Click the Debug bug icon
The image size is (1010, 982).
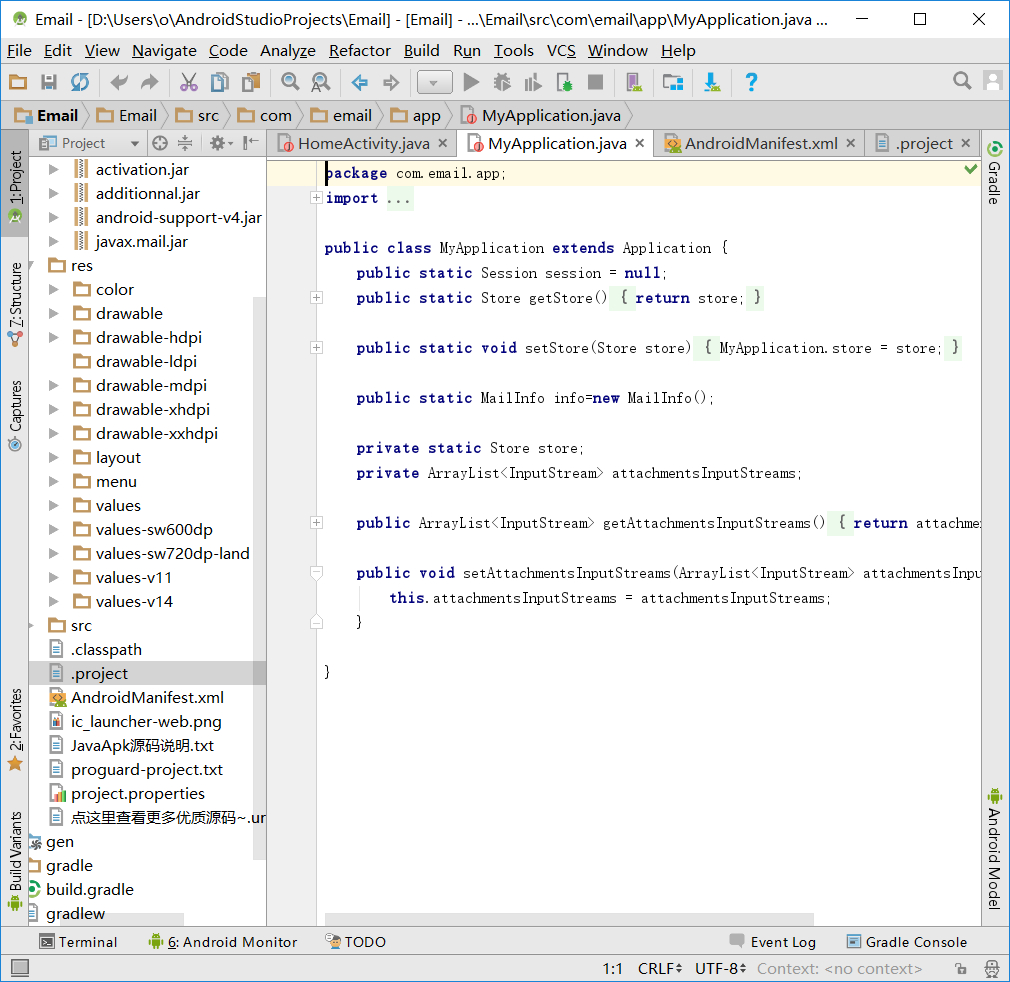click(502, 82)
